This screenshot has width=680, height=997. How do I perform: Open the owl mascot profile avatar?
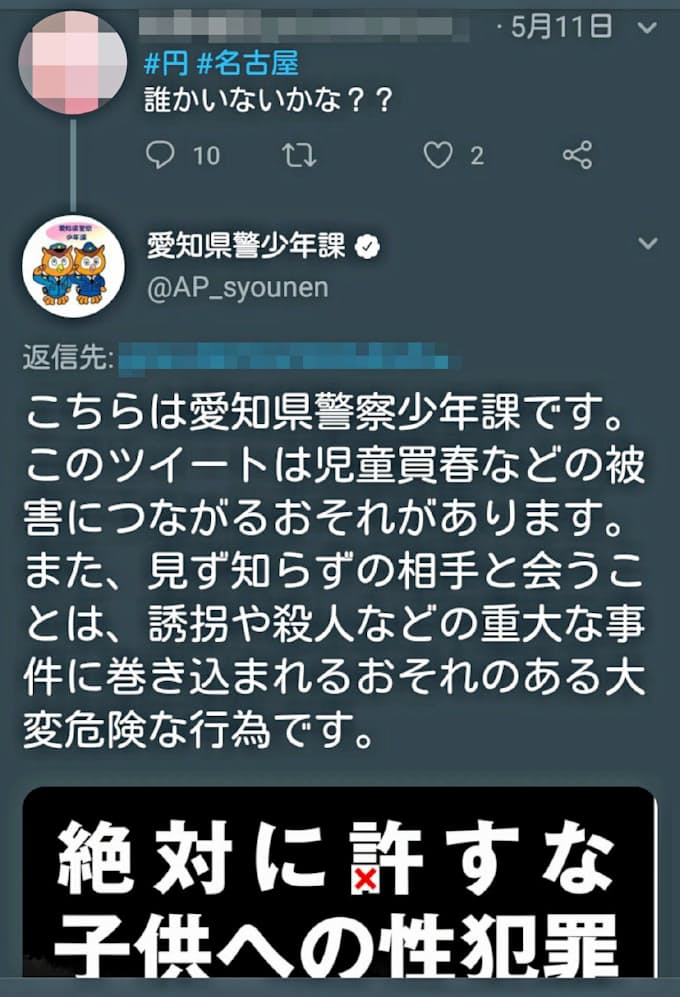(x=73, y=266)
